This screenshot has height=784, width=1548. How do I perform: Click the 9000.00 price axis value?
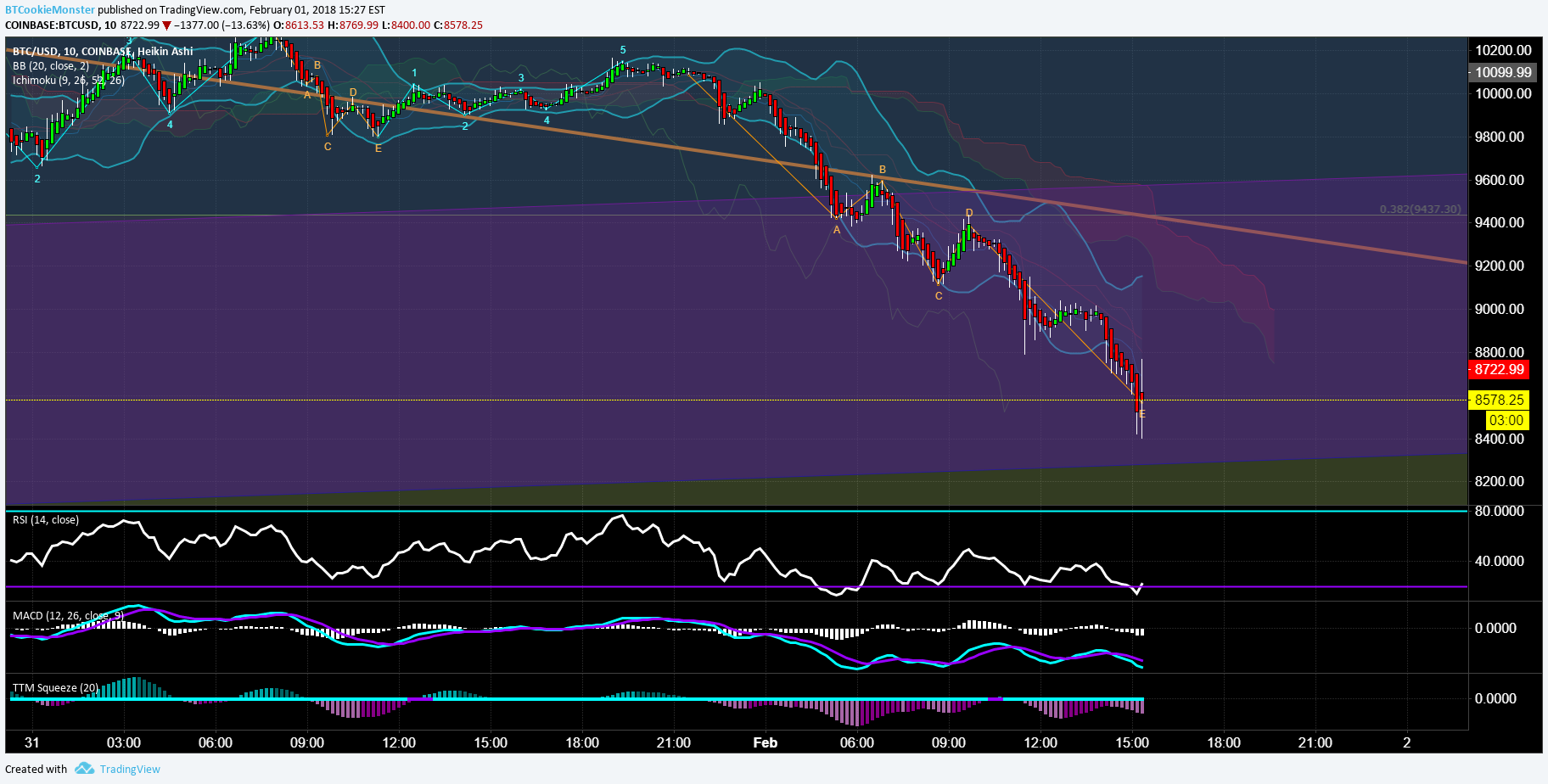click(1500, 309)
